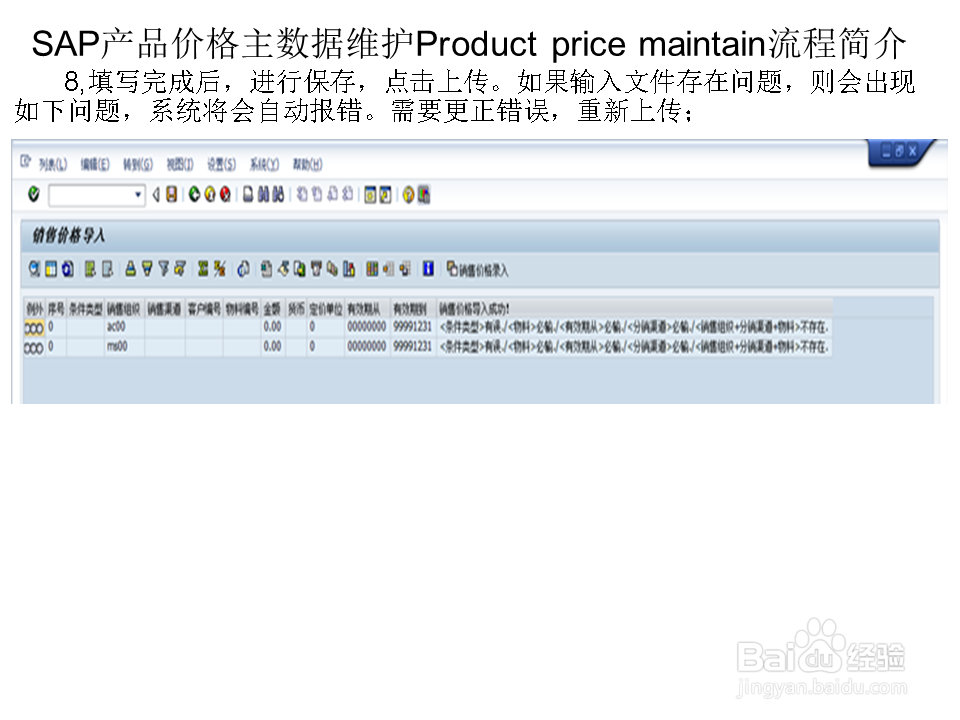The width and height of the screenshot is (960, 720).
Task: Click the yellow Exit icon
Action: [210, 195]
